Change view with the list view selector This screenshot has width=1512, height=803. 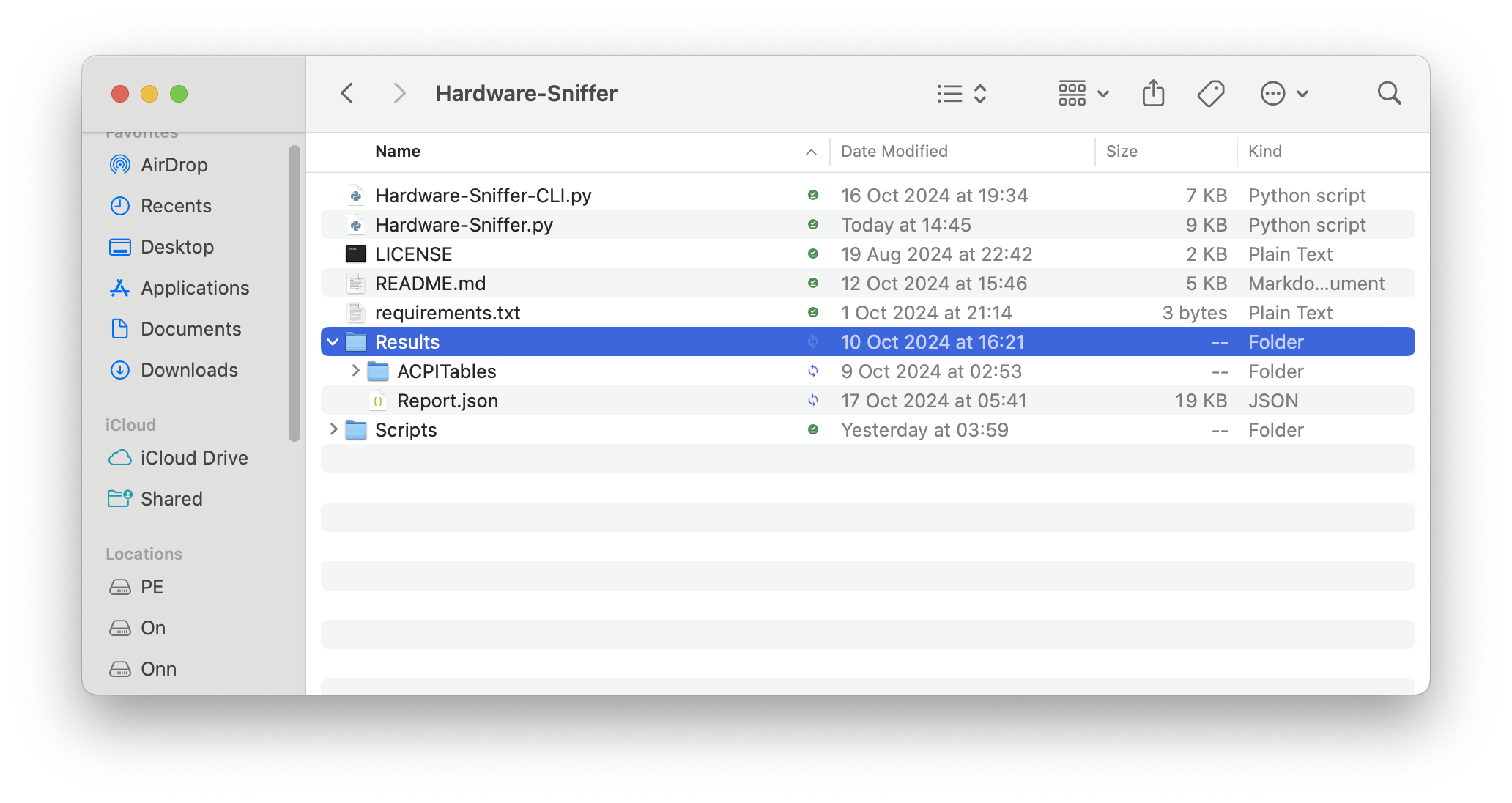(x=962, y=94)
